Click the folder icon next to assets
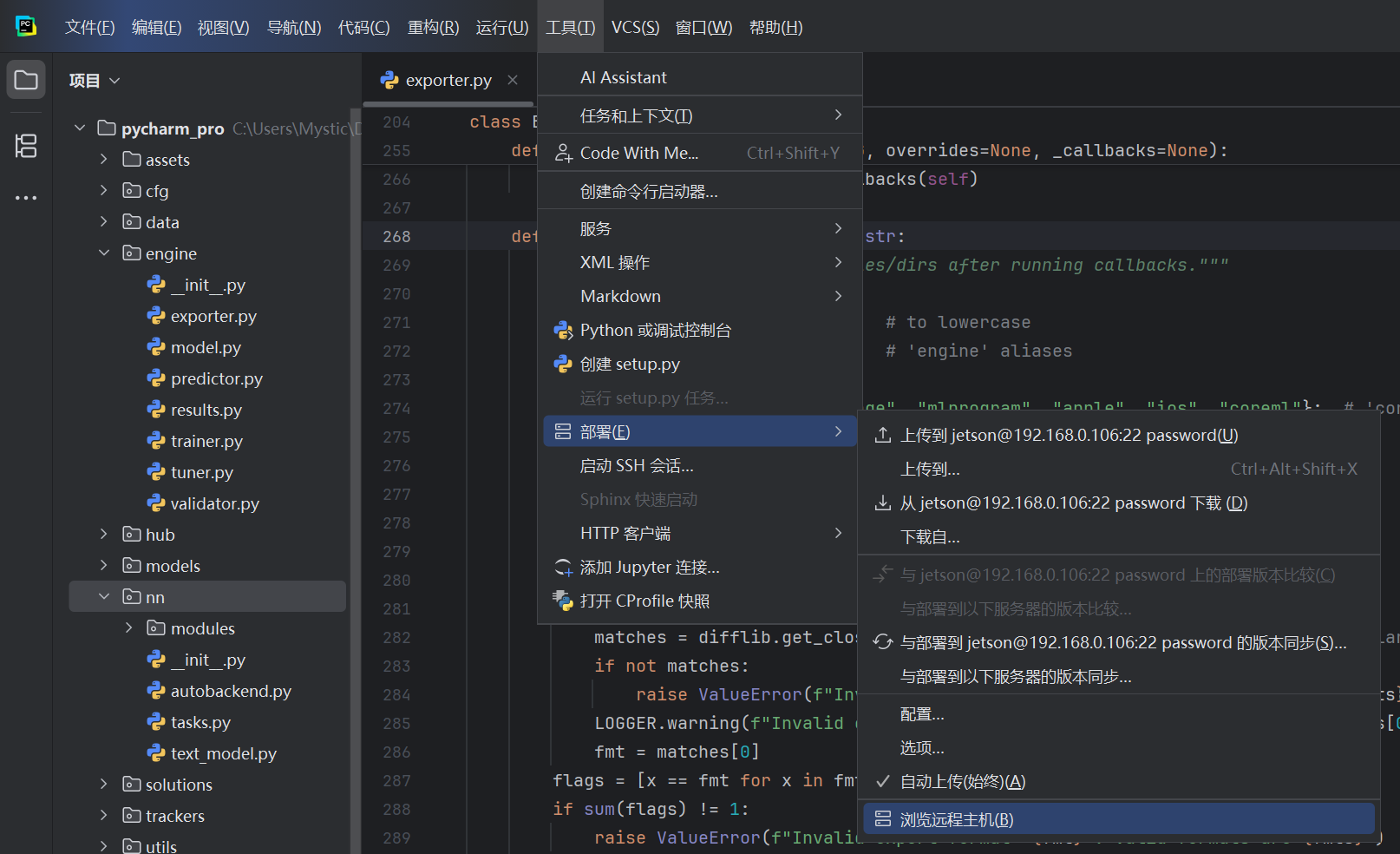 (x=132, y=160)
